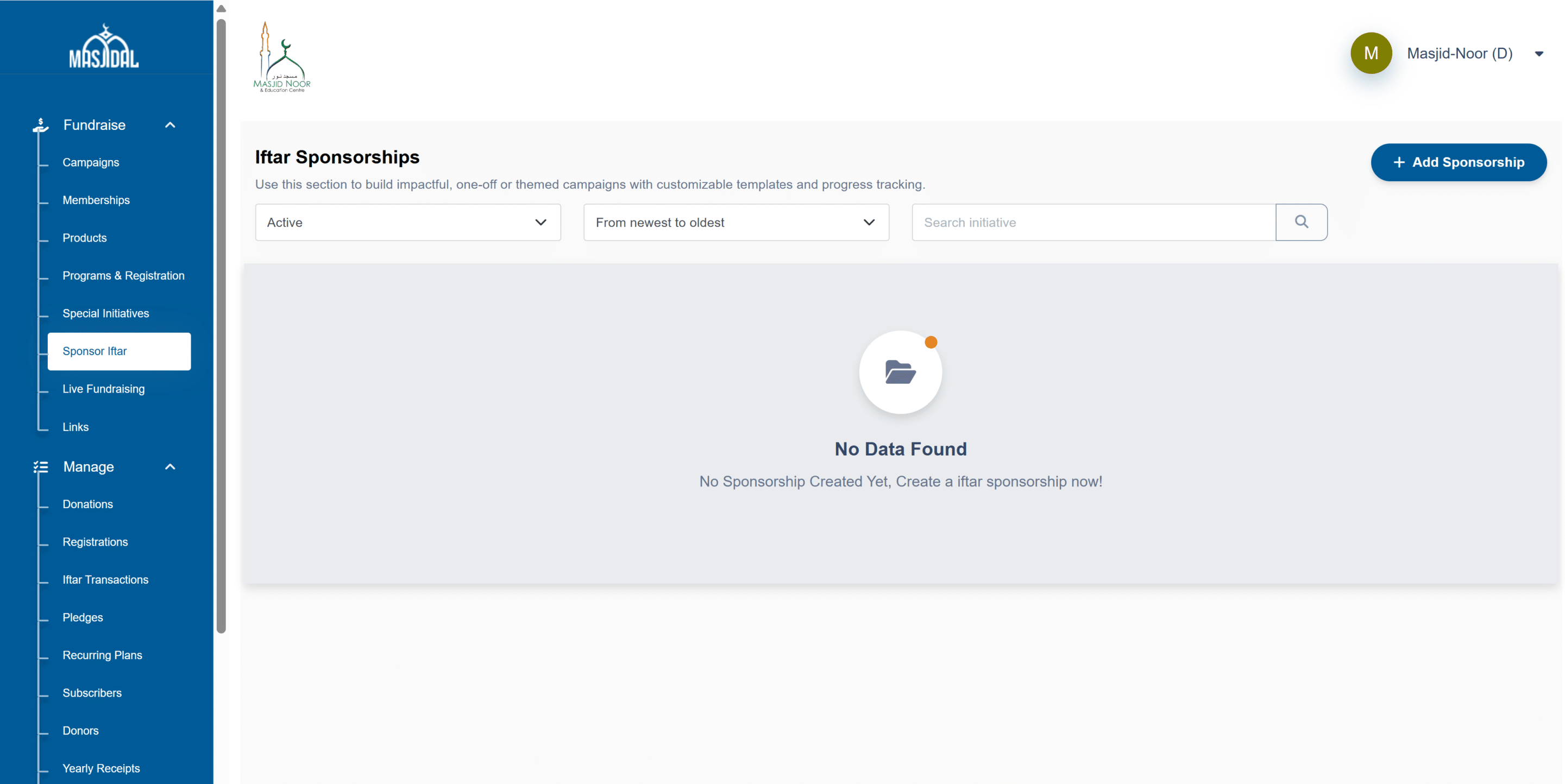1565x784 pixels.
Task: Click the sidebar vertical scrollbar
Action: [221, 326]
